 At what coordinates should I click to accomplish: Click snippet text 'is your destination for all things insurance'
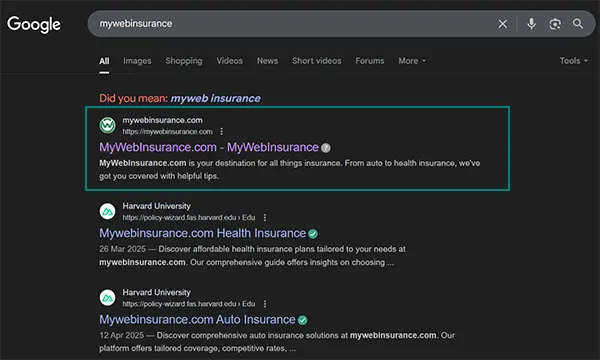tap(264, 163)
